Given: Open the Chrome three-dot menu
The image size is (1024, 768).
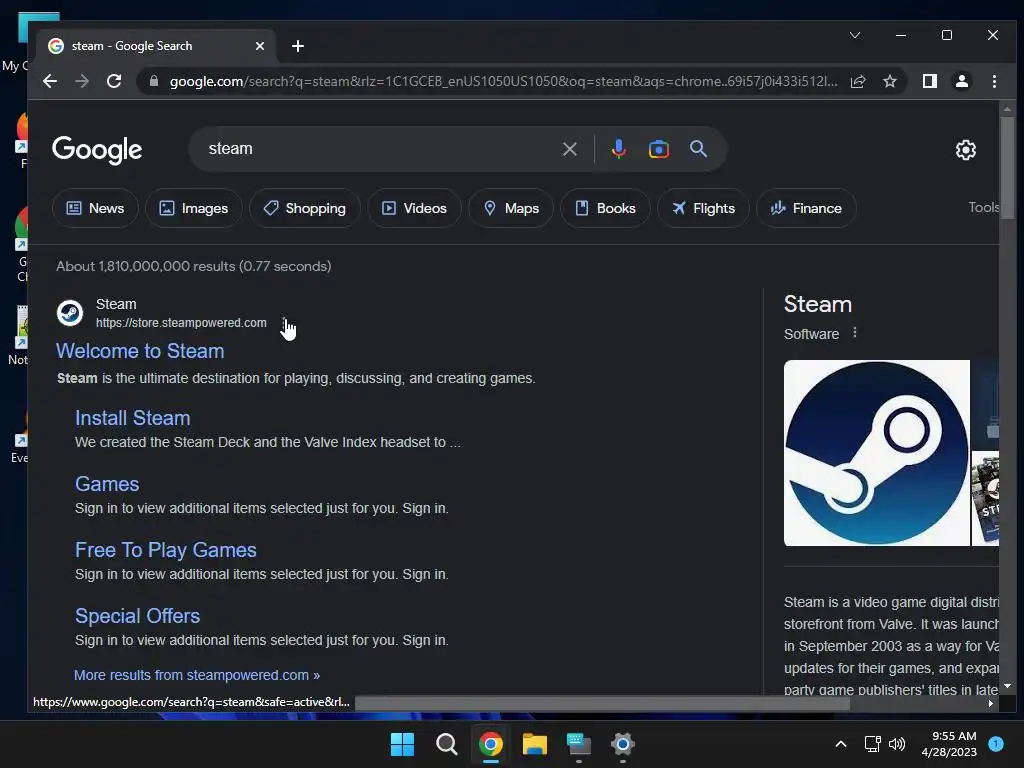Looking at the screenshot, I should coord(994,81).
